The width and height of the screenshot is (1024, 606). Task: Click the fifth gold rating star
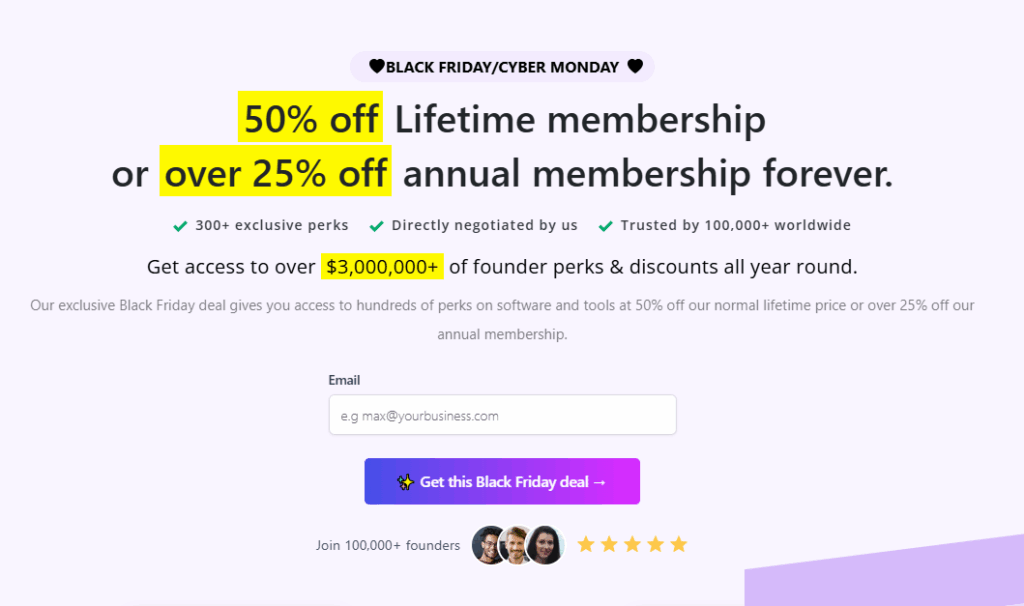tap(679, 545)
